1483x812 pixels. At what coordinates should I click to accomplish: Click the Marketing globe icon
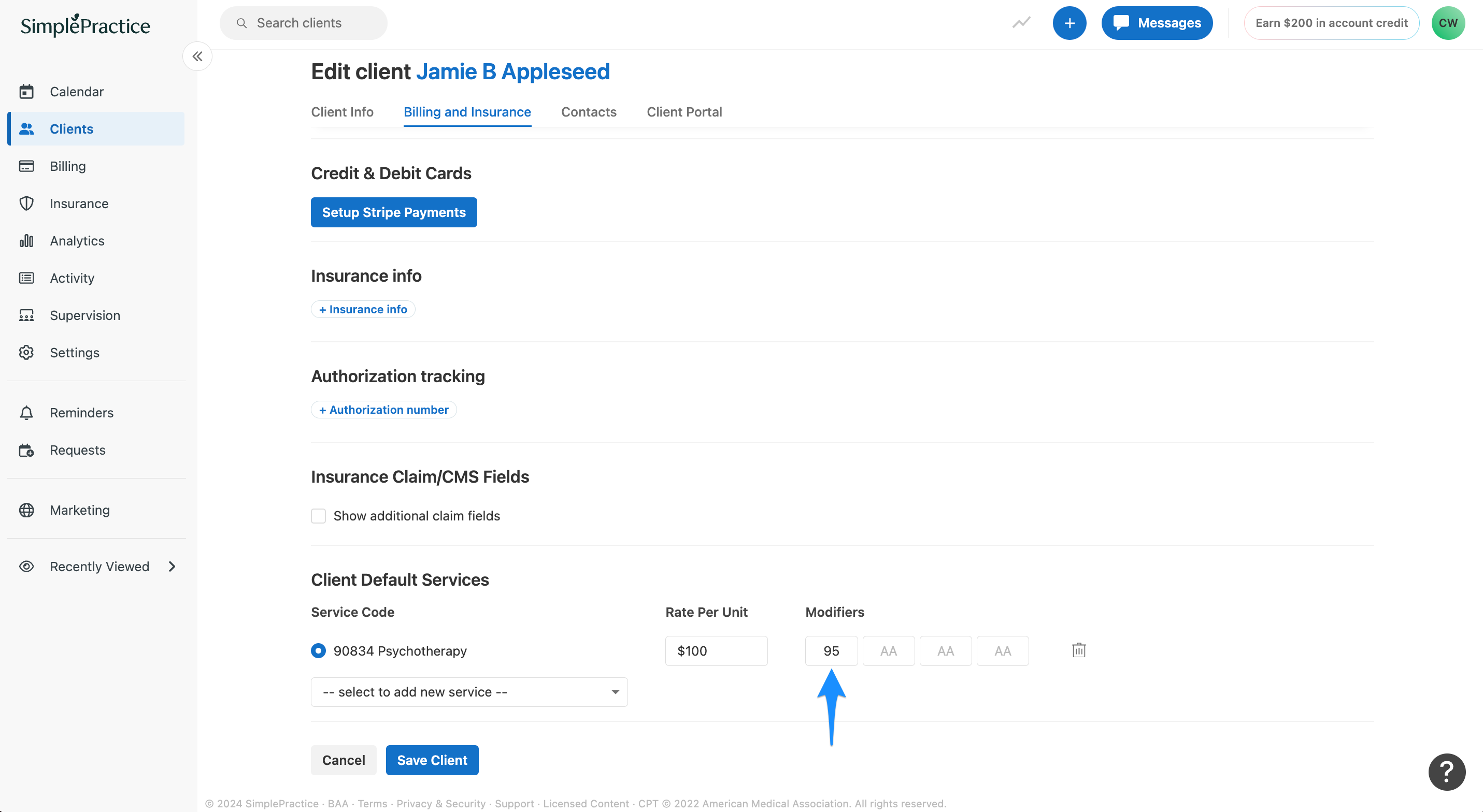tap(26, 510)
